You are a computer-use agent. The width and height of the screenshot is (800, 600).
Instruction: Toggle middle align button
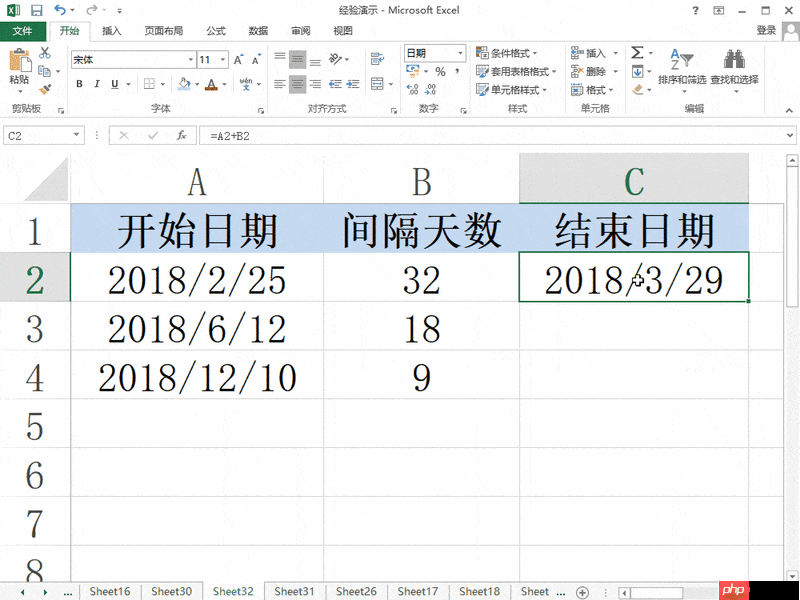coord(297,60)
